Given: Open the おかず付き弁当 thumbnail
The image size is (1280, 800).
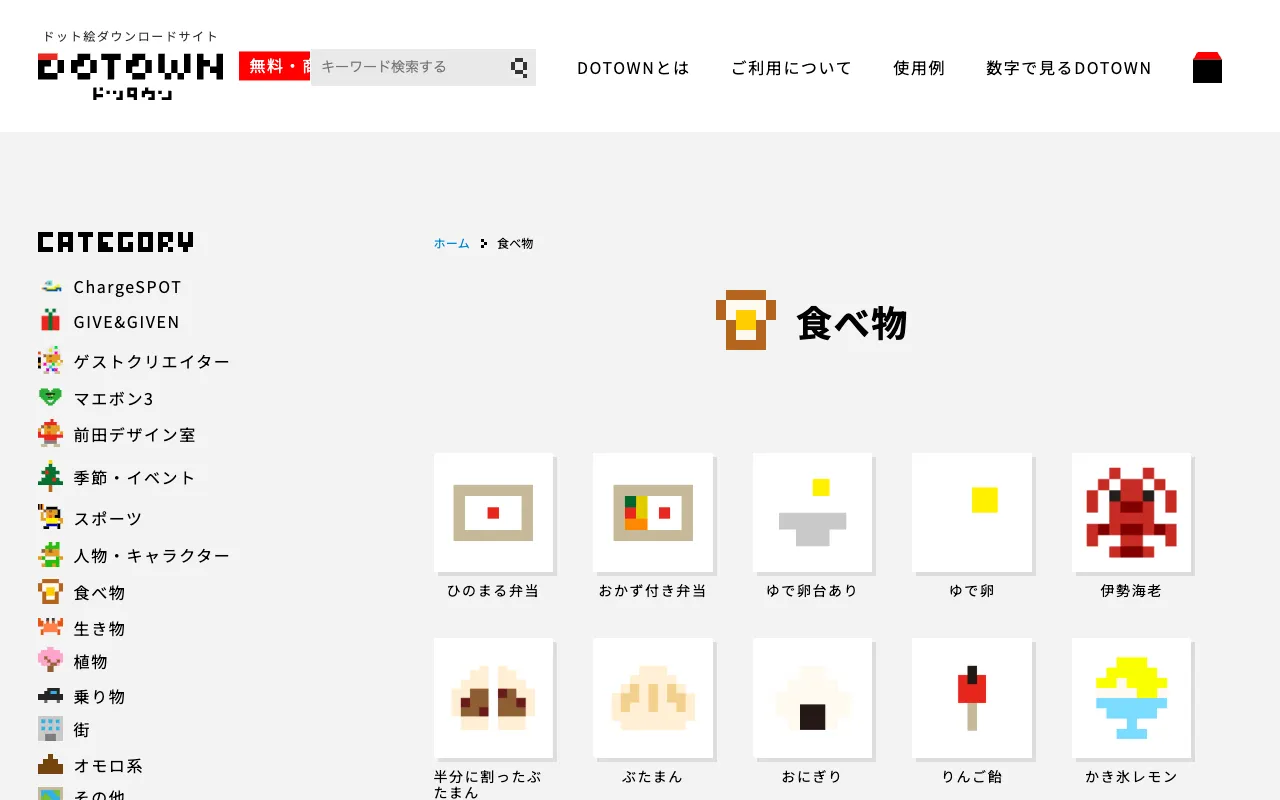Looking at the screenshot, I should tap(653, 513).
